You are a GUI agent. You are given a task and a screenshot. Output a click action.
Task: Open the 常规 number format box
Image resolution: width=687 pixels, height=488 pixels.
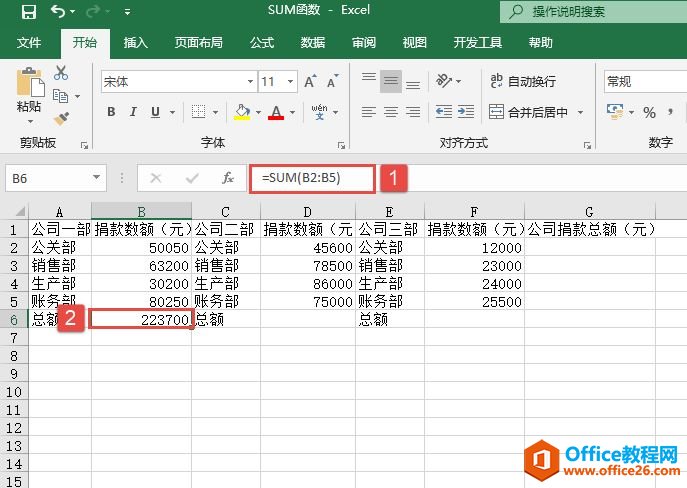[x=645, y=81]
